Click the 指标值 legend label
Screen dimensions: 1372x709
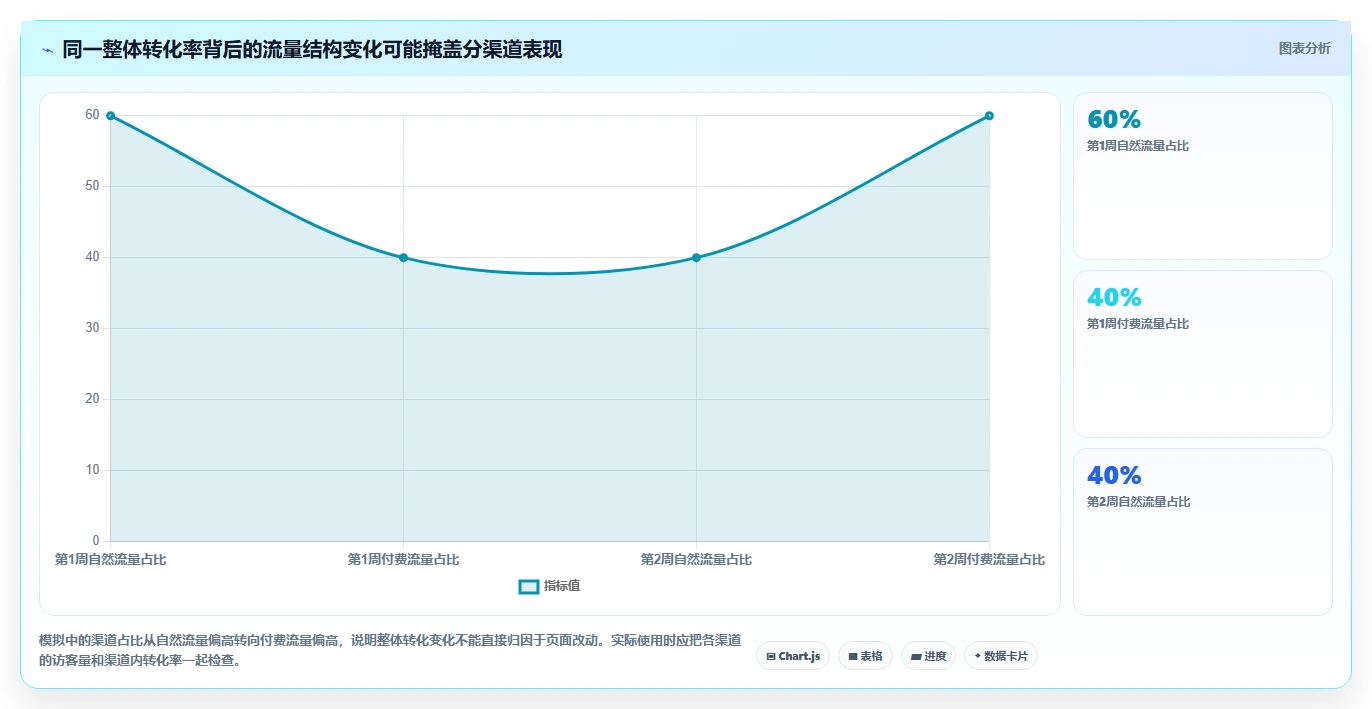[x=562, y=586]
